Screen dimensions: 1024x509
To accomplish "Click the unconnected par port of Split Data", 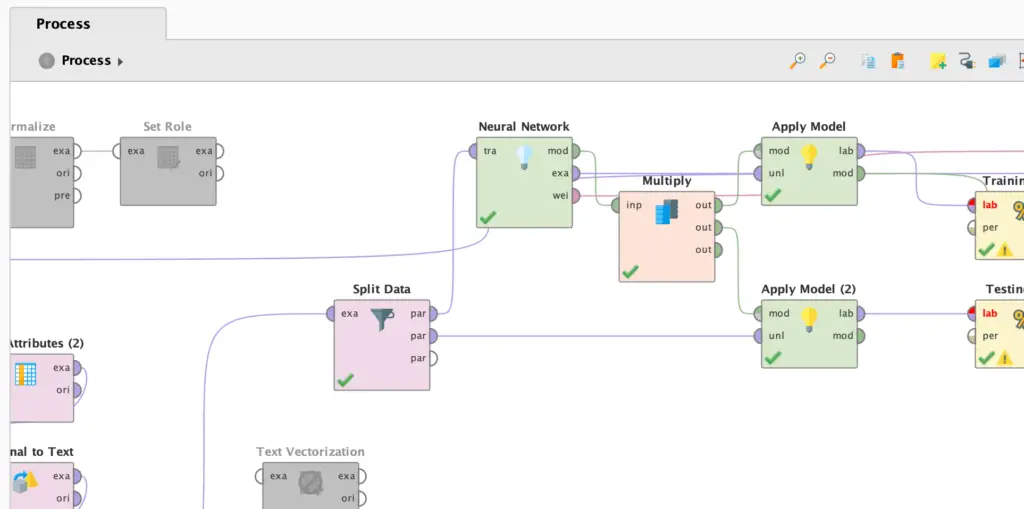I will click(433, 359).
